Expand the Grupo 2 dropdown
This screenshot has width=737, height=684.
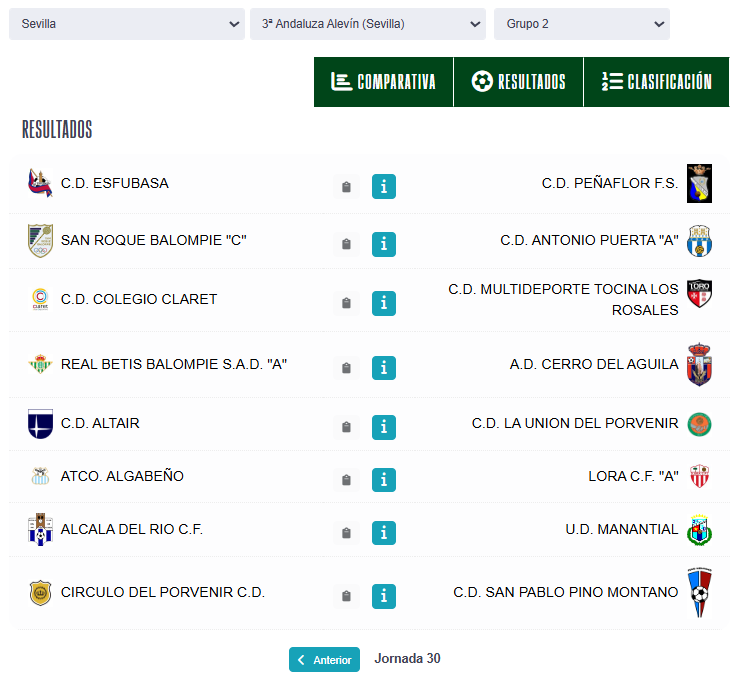pos(581,24)
